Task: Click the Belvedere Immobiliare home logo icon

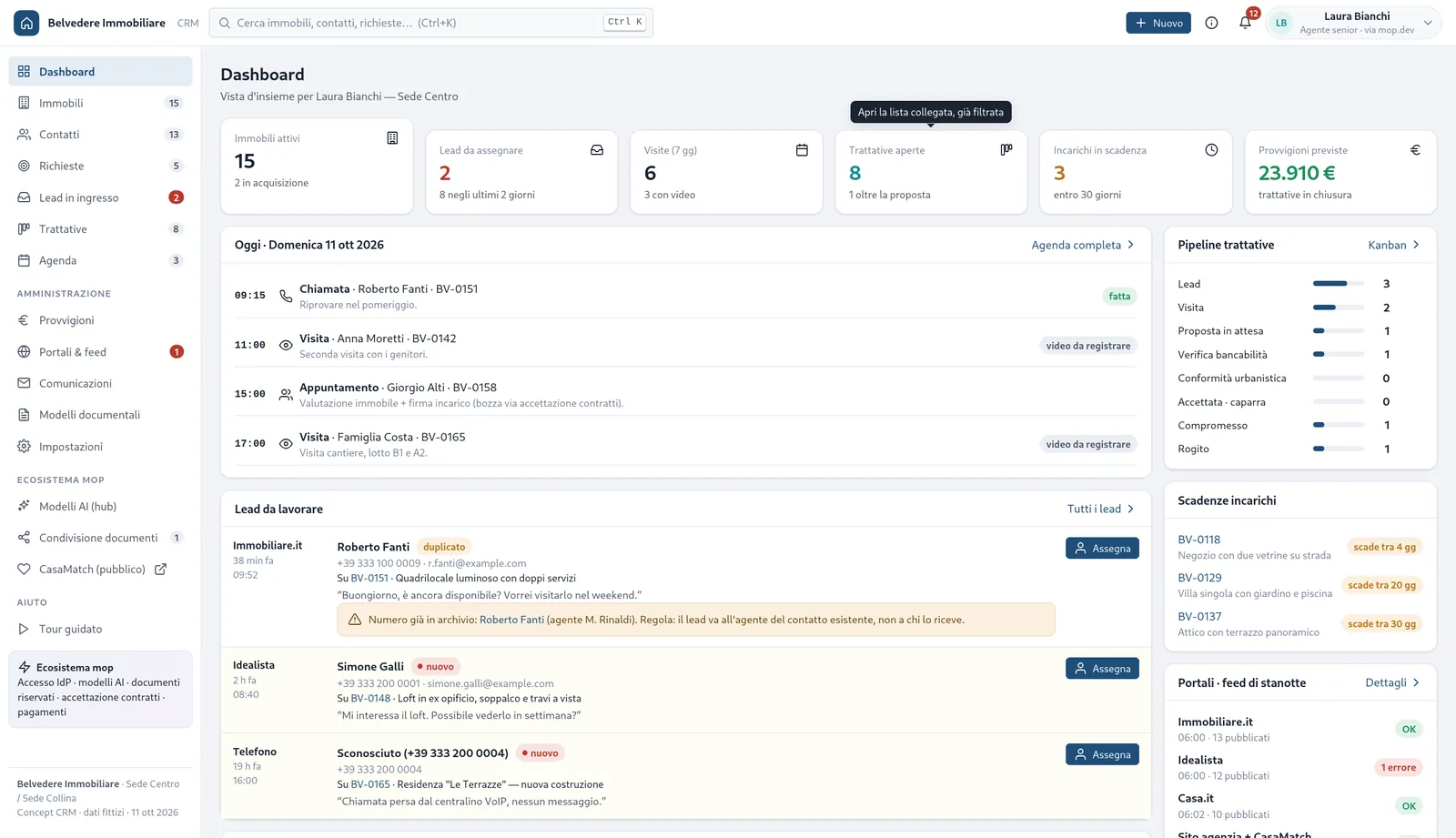Action: pyautogui.click(x=26, y=23)
